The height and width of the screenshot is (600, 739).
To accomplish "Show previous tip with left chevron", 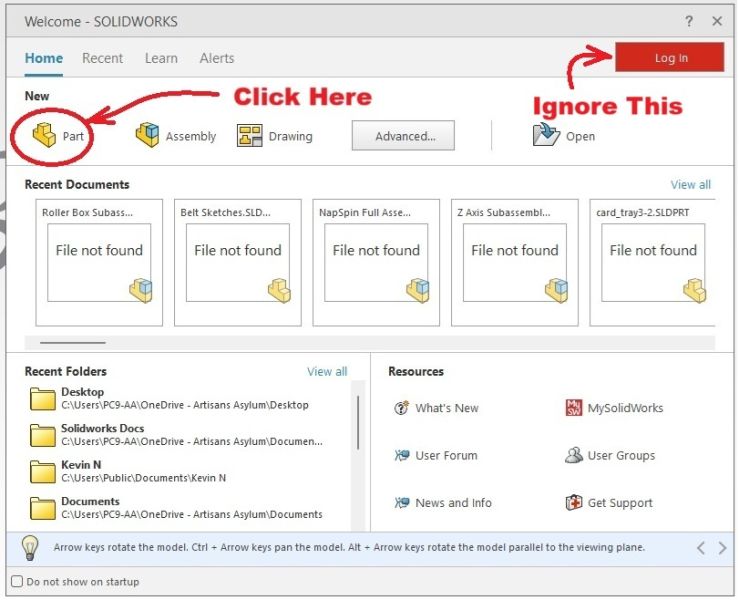I will [x=700, y=548].
